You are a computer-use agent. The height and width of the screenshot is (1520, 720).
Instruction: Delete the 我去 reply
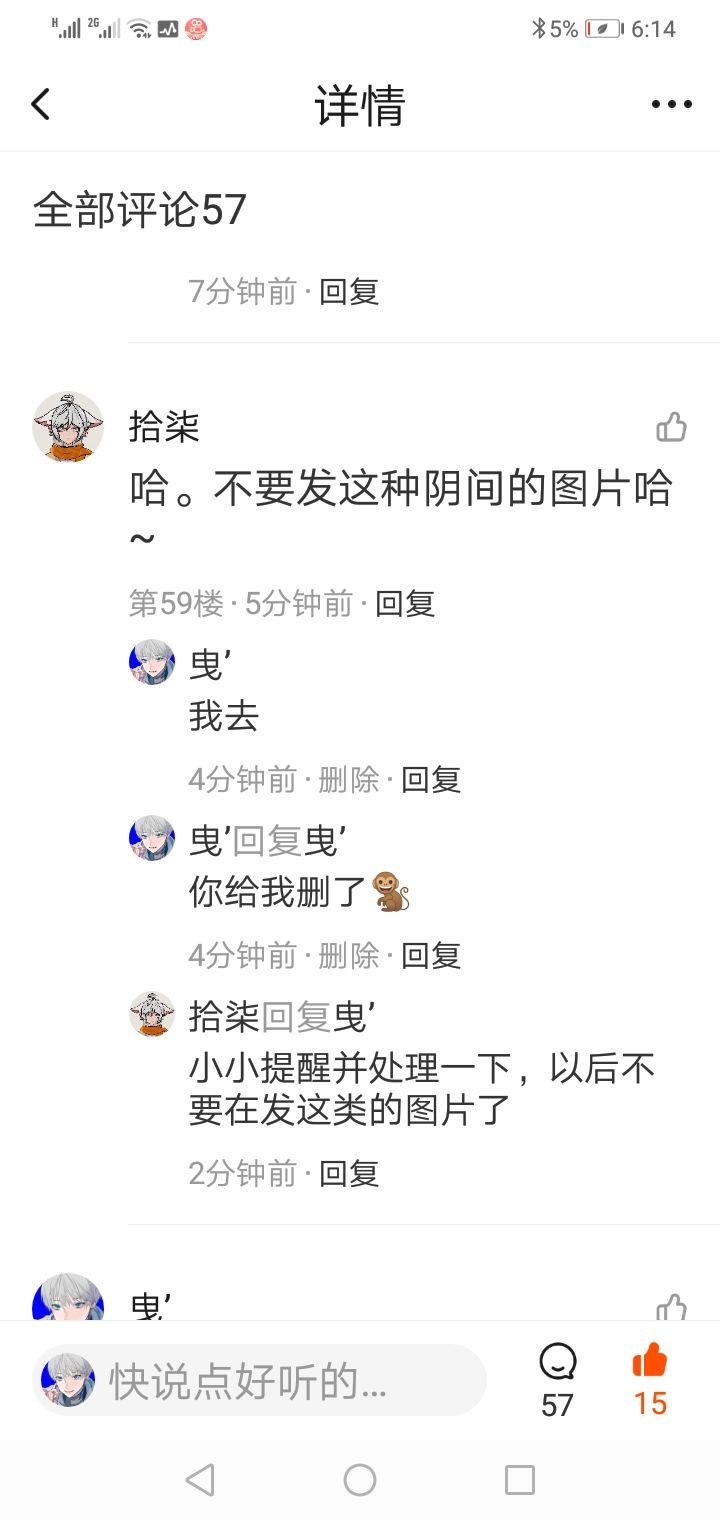point(349,779)
